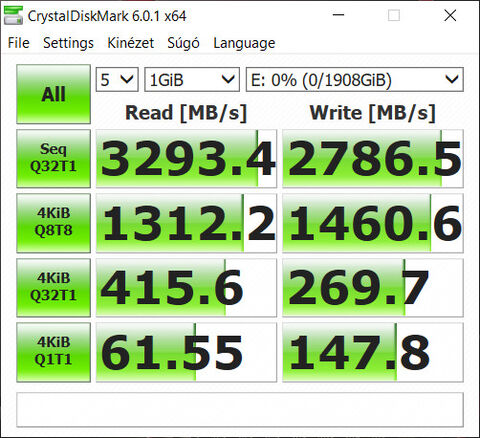
Task: Click the Seq read result 3293.4
Action: pyautogui.click(x=186, y=158)
